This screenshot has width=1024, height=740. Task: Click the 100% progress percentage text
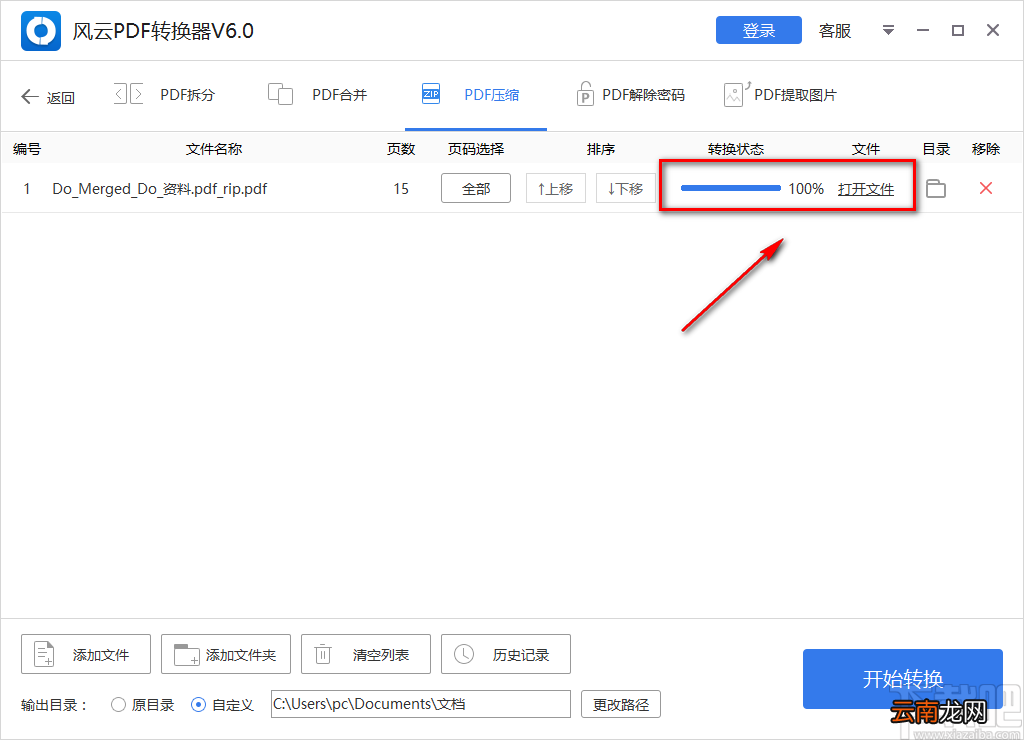pos(806,189)
